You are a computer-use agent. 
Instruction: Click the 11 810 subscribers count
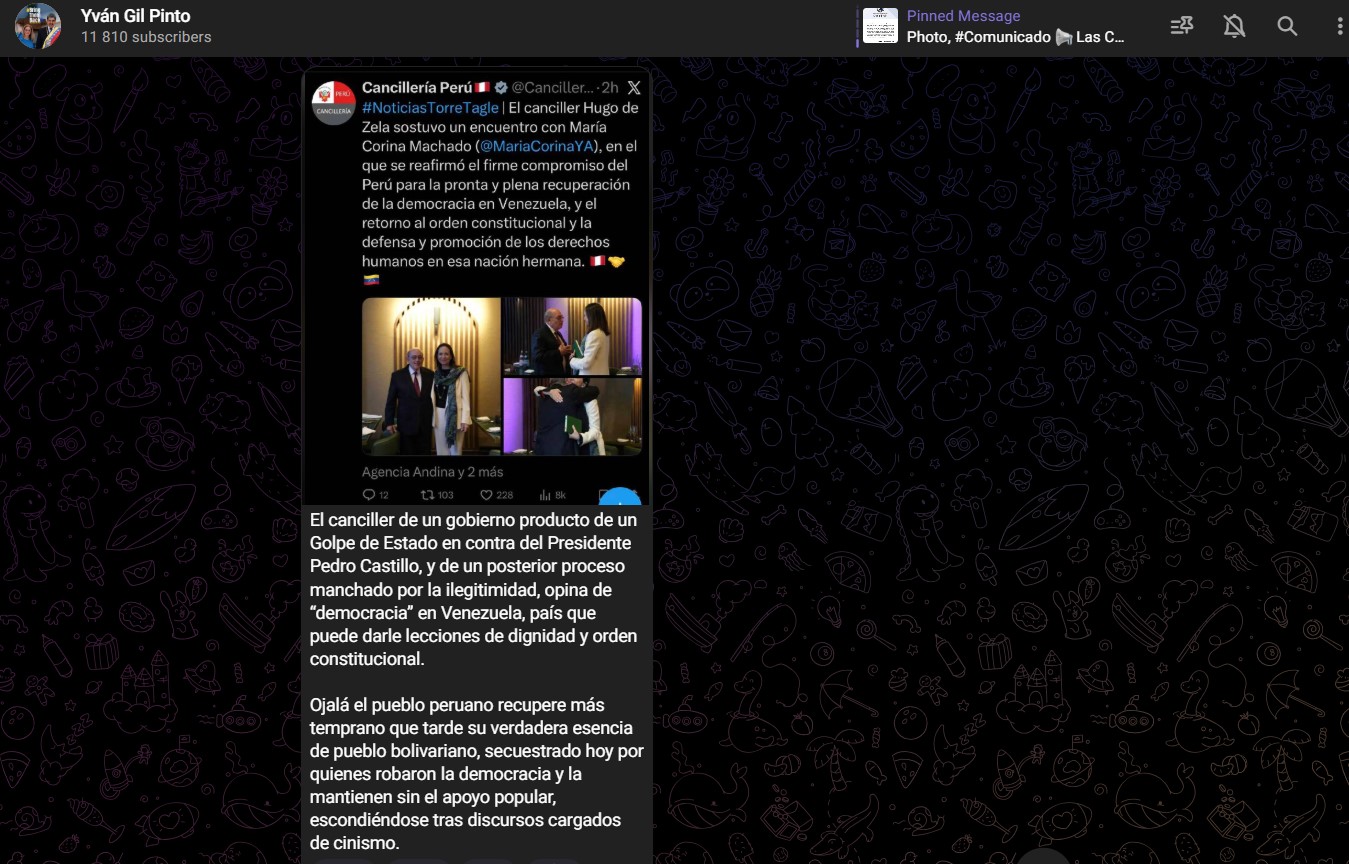146,37
